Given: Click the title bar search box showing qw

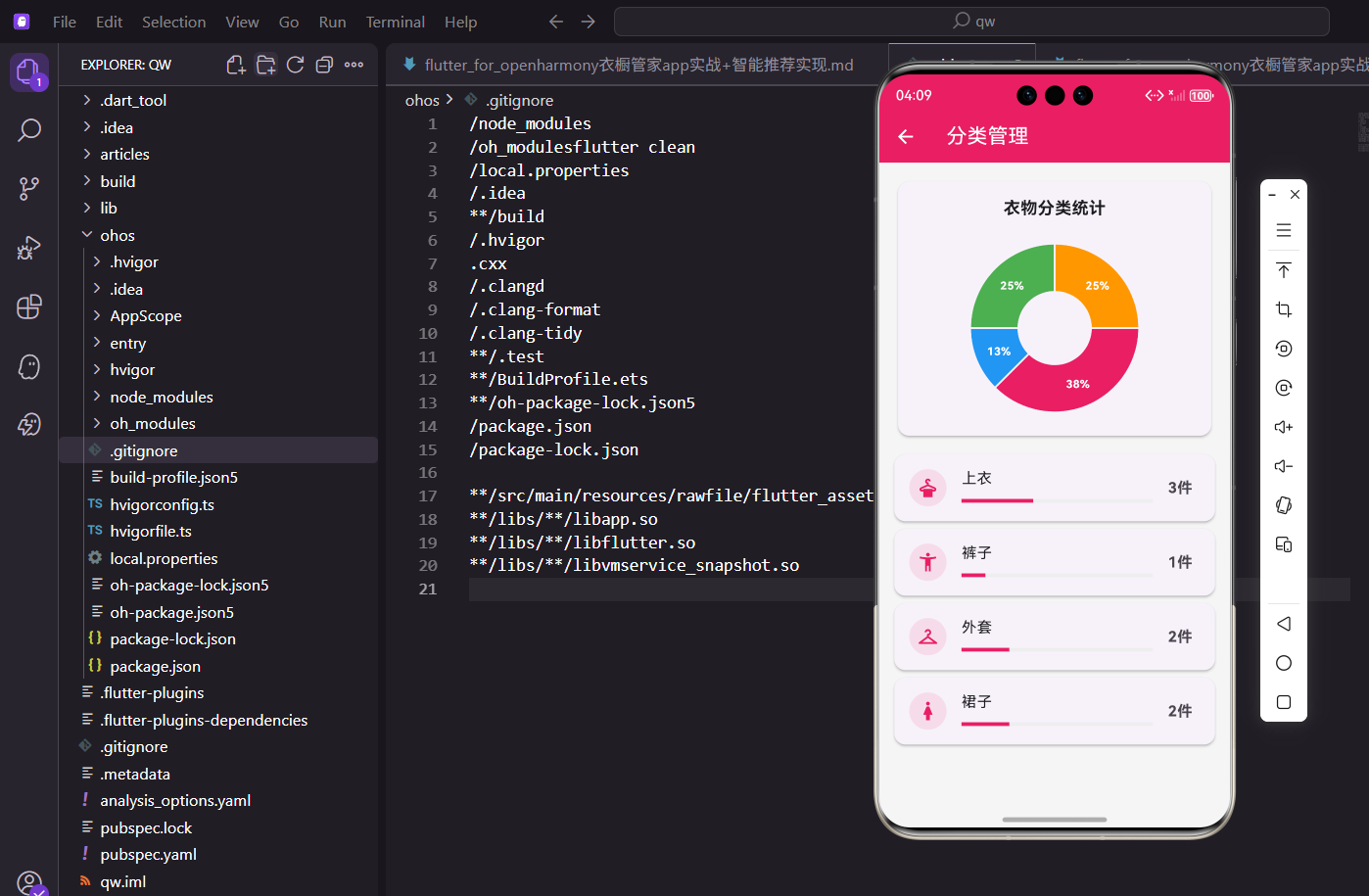Looking at the screenshot, I should pos(971,22).
